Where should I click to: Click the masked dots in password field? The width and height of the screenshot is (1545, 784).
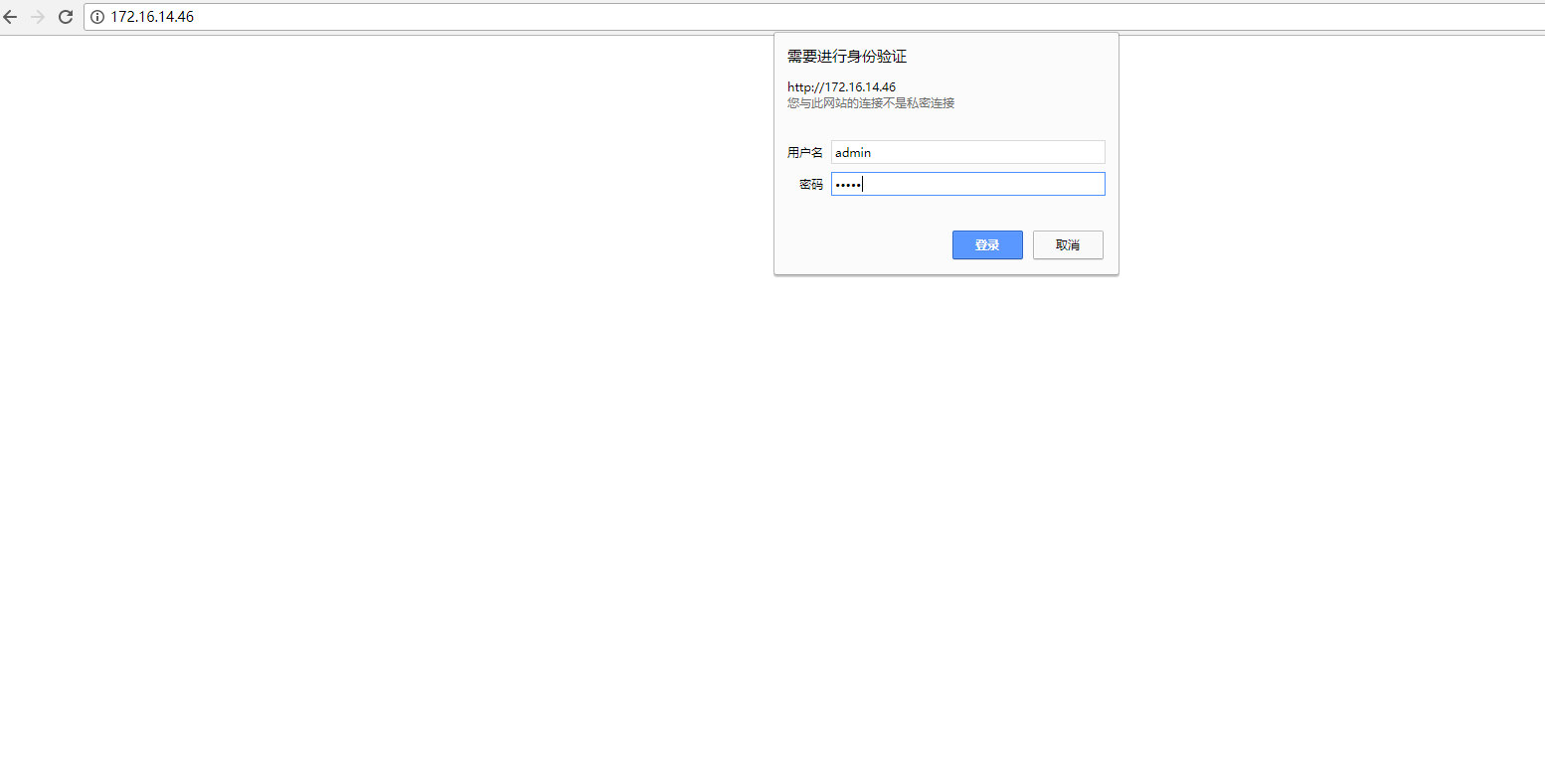847,185
